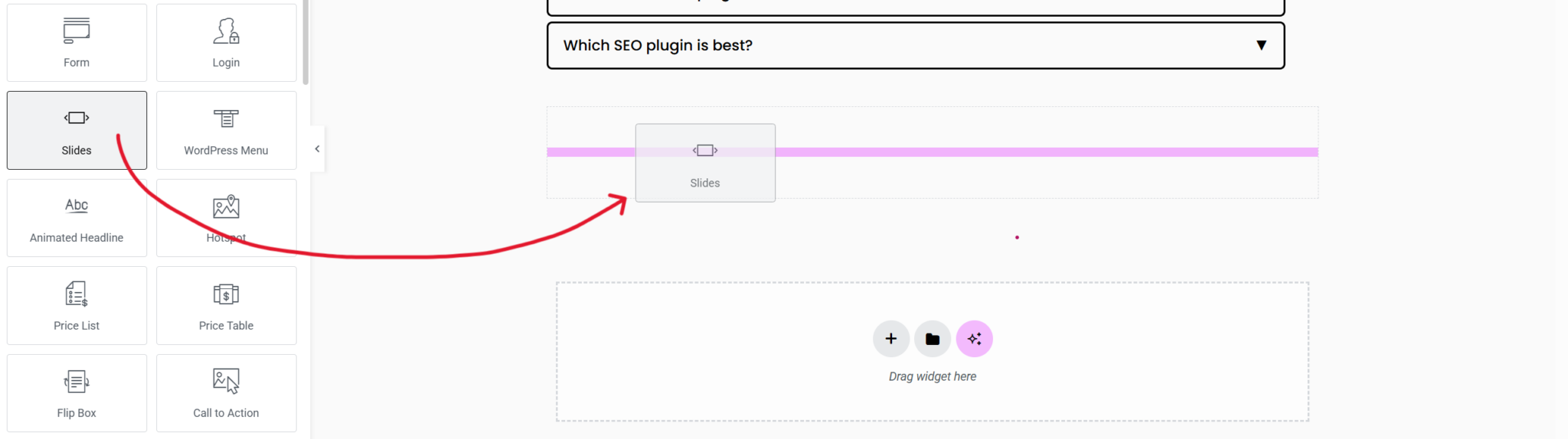1568x439 pixels.
Task: Click the pink AI sparkle button
Action: pyautogui.click(x=974, y=339)
